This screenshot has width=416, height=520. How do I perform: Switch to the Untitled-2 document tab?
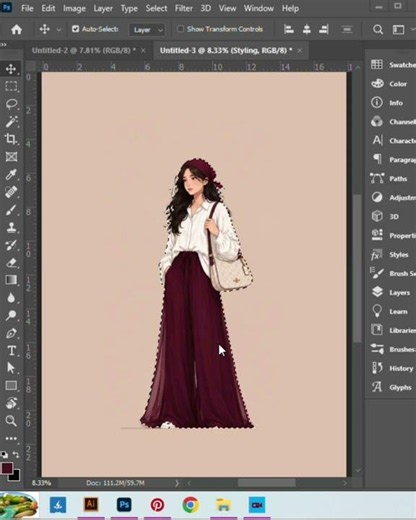pos(84,51)
